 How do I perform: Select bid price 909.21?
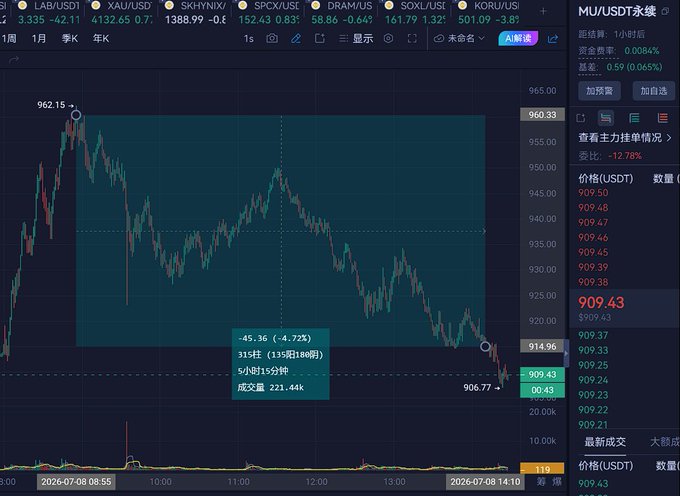[593, 425]
